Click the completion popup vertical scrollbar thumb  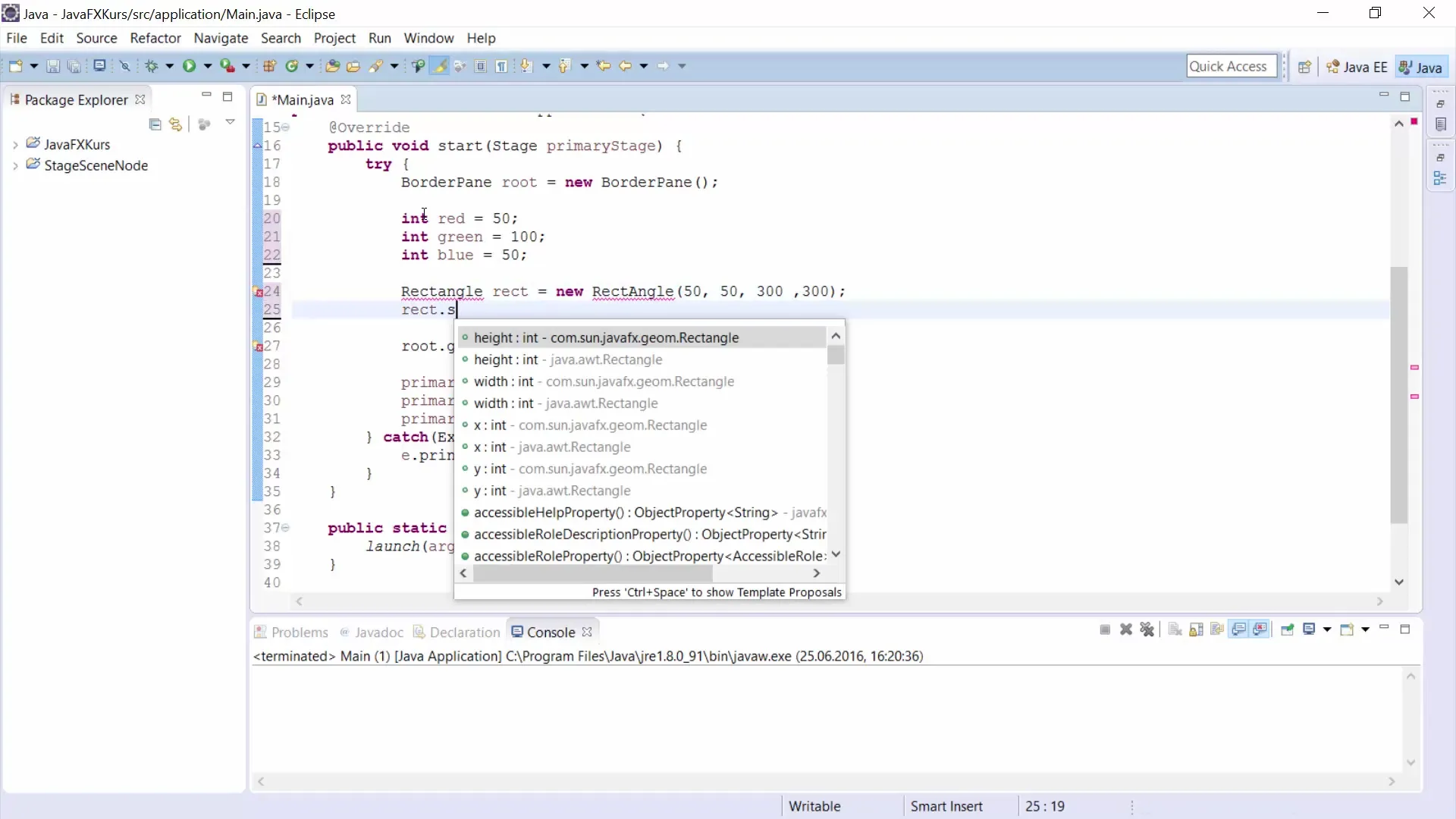tap(836, 355)
